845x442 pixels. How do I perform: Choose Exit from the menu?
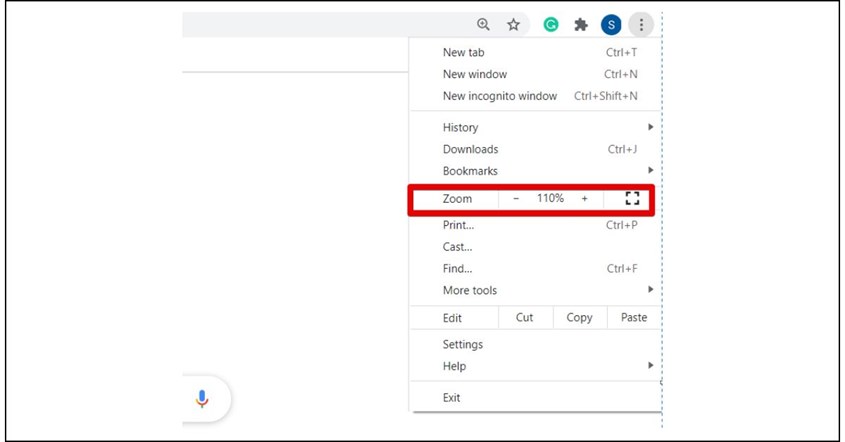tap(536, 398)
